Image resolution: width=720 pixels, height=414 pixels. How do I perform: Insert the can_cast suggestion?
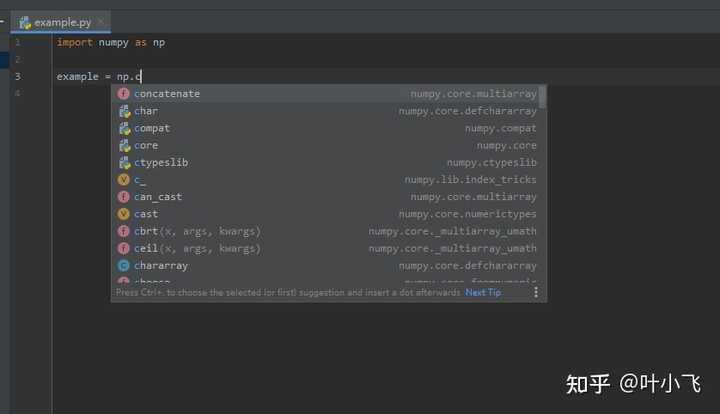[x=158, y=197]
